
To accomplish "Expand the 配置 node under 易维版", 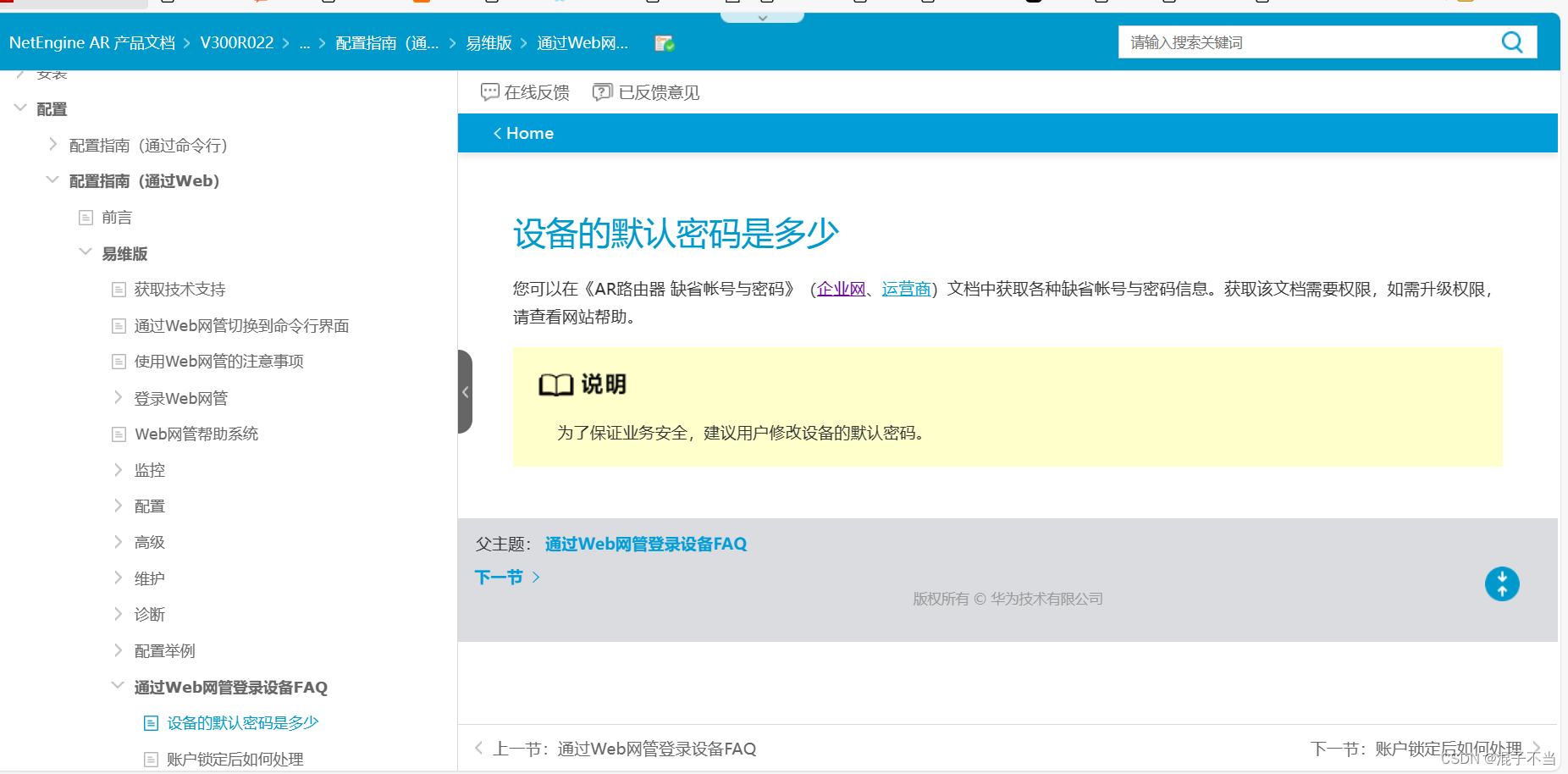I will [119, 506].
